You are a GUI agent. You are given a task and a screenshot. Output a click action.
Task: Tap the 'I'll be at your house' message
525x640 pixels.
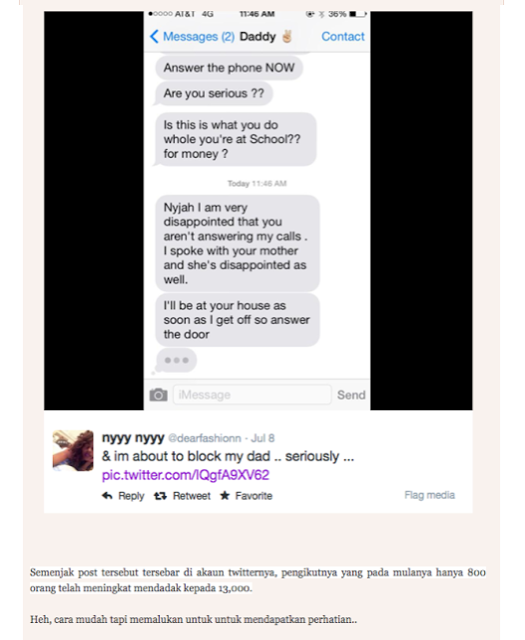click(237, 320)
